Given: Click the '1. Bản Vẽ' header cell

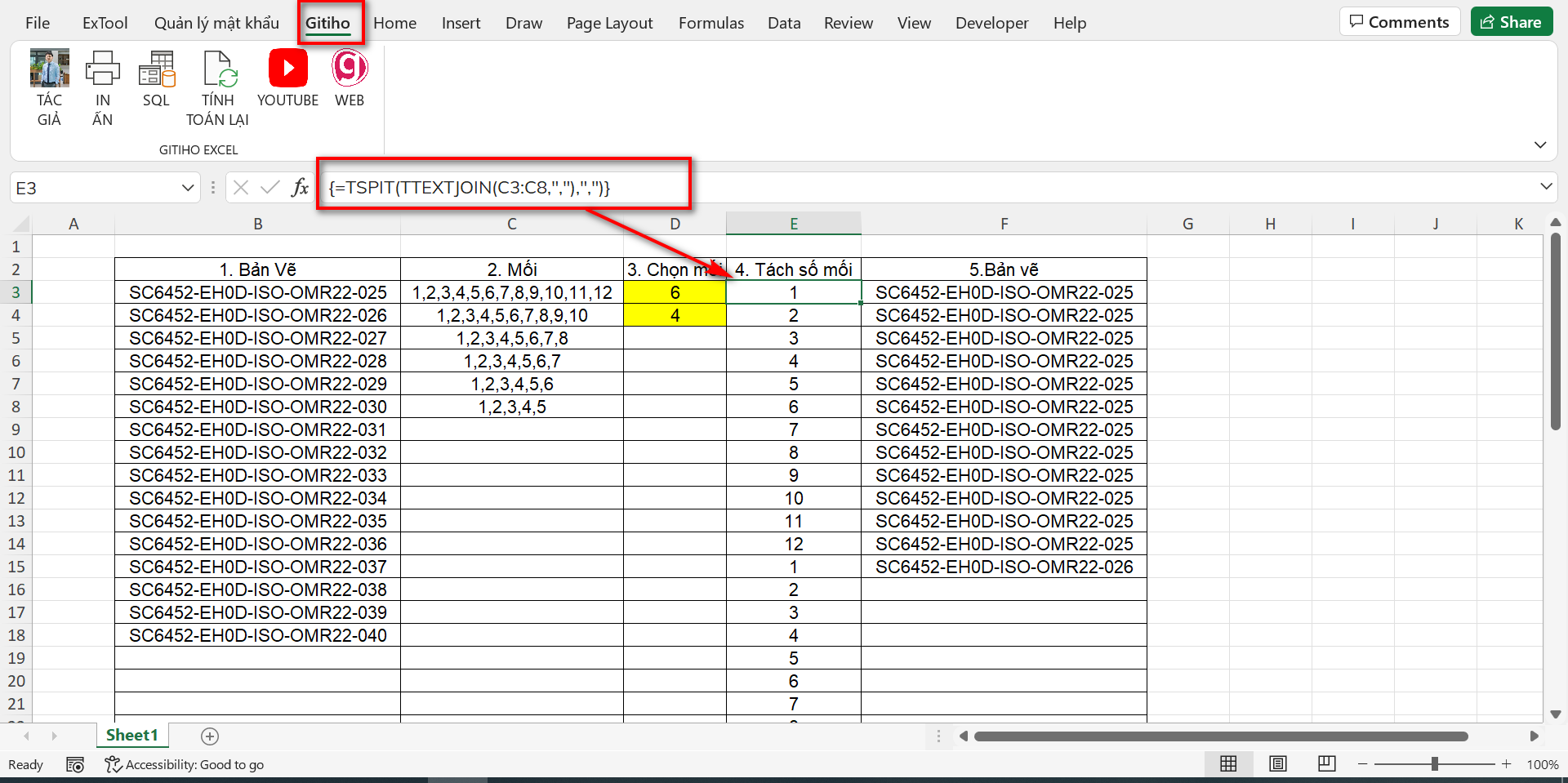Looking at the screenshot, I should (x=258, y=269).
